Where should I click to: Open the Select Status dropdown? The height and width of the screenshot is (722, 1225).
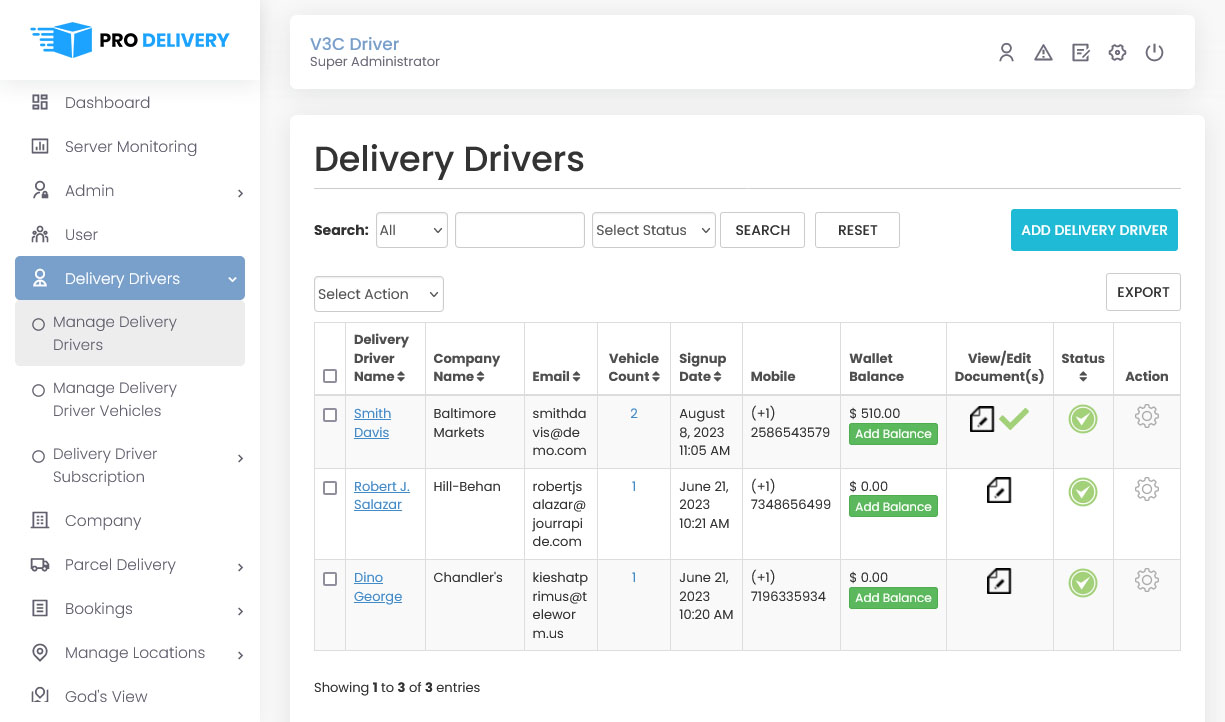[653, 230]
